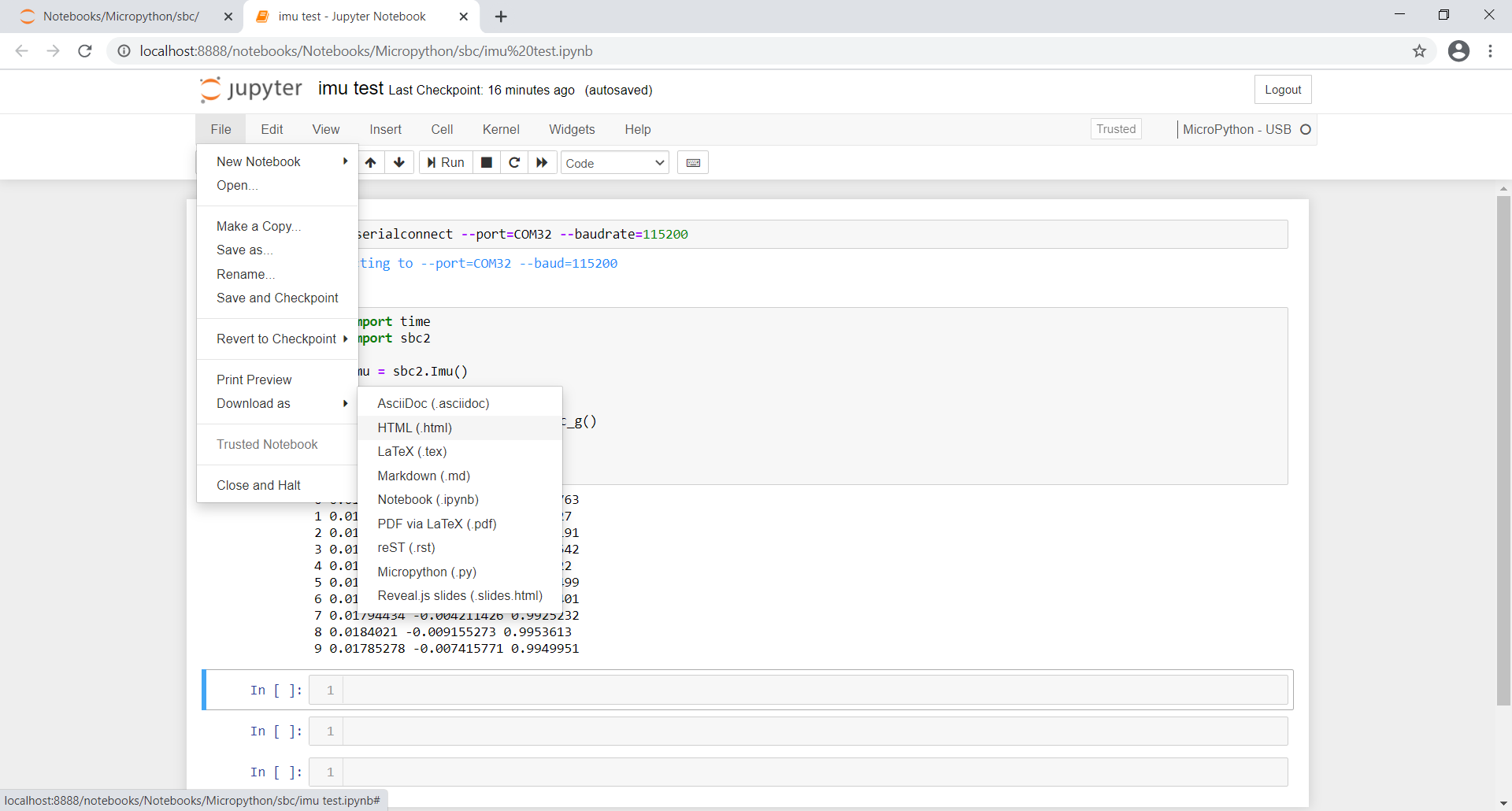The width and height of the screenshot is (1512, 811).
Task: Download as PDF via LaTeX (.pdf)
Action: (460, 524)
